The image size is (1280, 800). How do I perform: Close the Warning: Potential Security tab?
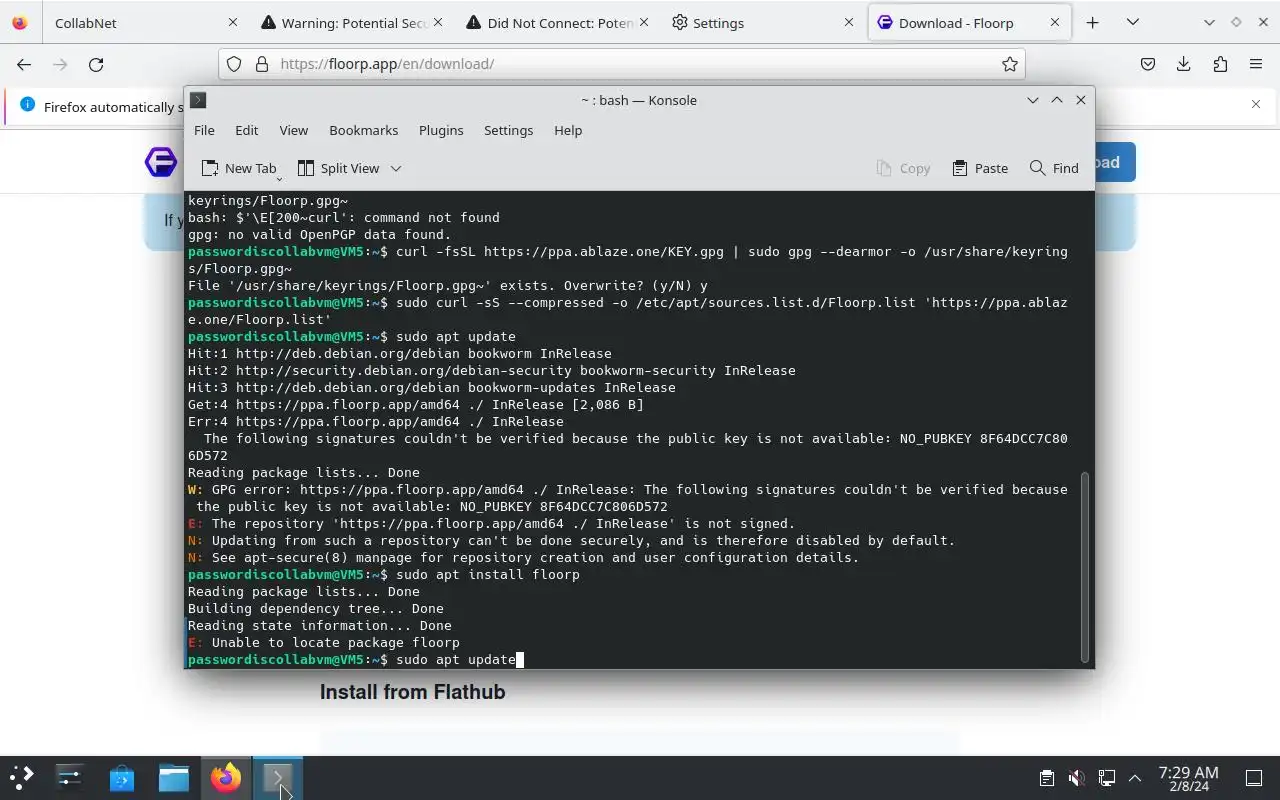pyautogui.click(x=437, y=22)
